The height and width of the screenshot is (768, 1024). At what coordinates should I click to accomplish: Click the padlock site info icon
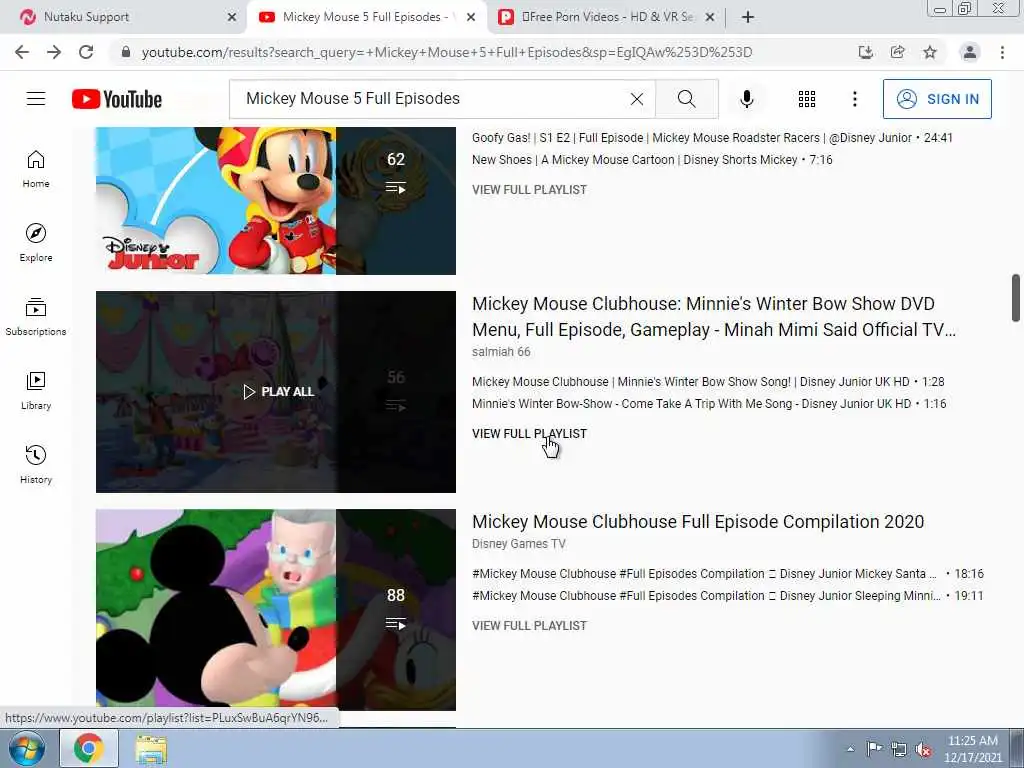126,52
